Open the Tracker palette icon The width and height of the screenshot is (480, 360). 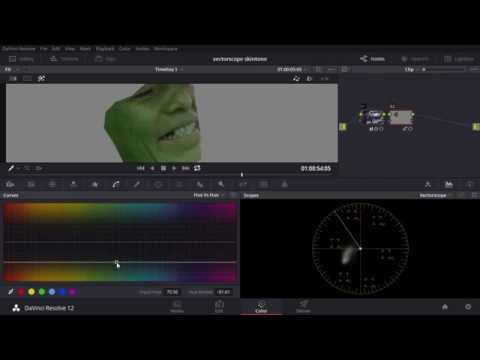pyautogui.click(x=179, y=184)
